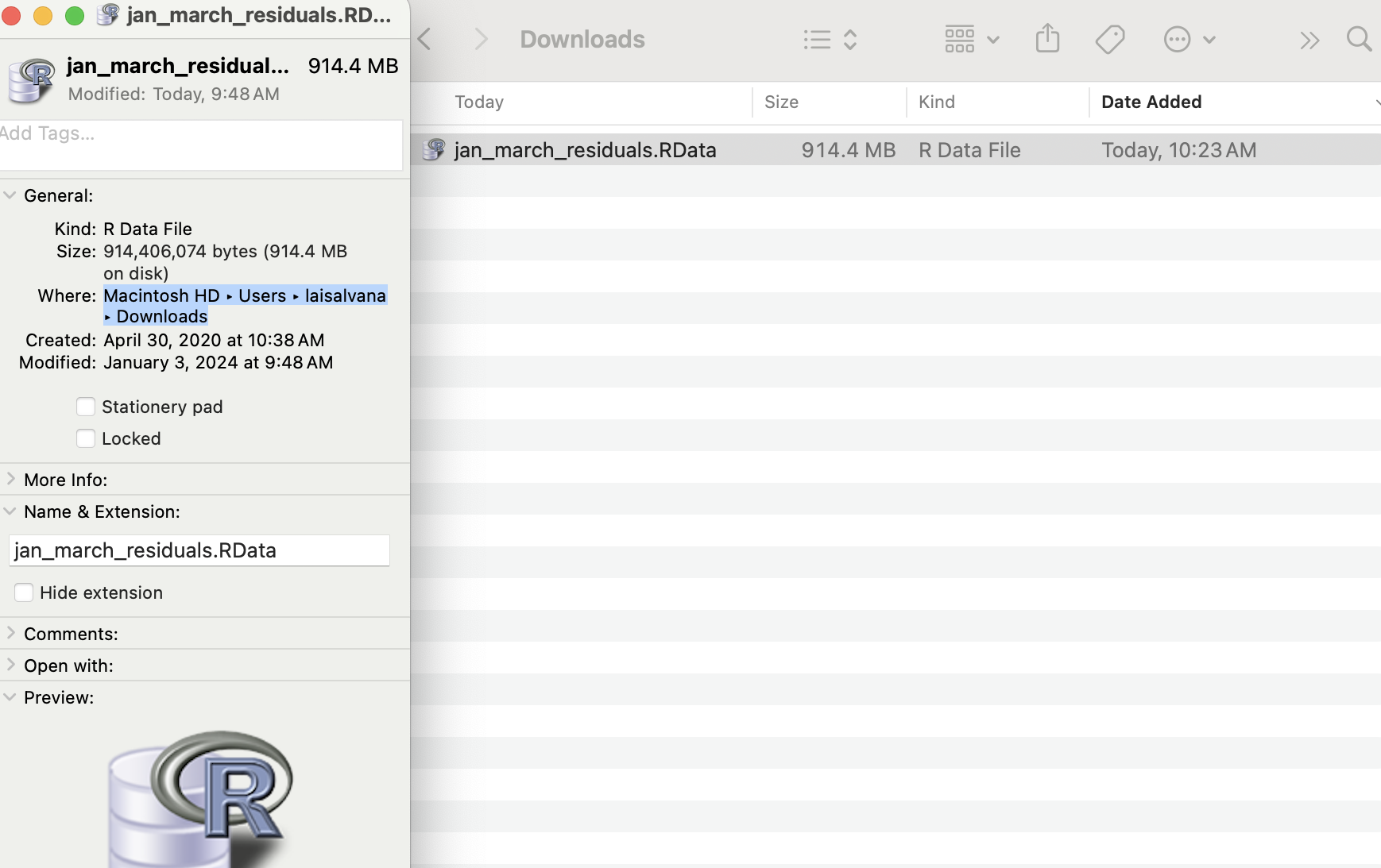The width and height of the screenshot is (1381, 868).
Task: Show more toolbar items double chevron
Action: 1309,40
